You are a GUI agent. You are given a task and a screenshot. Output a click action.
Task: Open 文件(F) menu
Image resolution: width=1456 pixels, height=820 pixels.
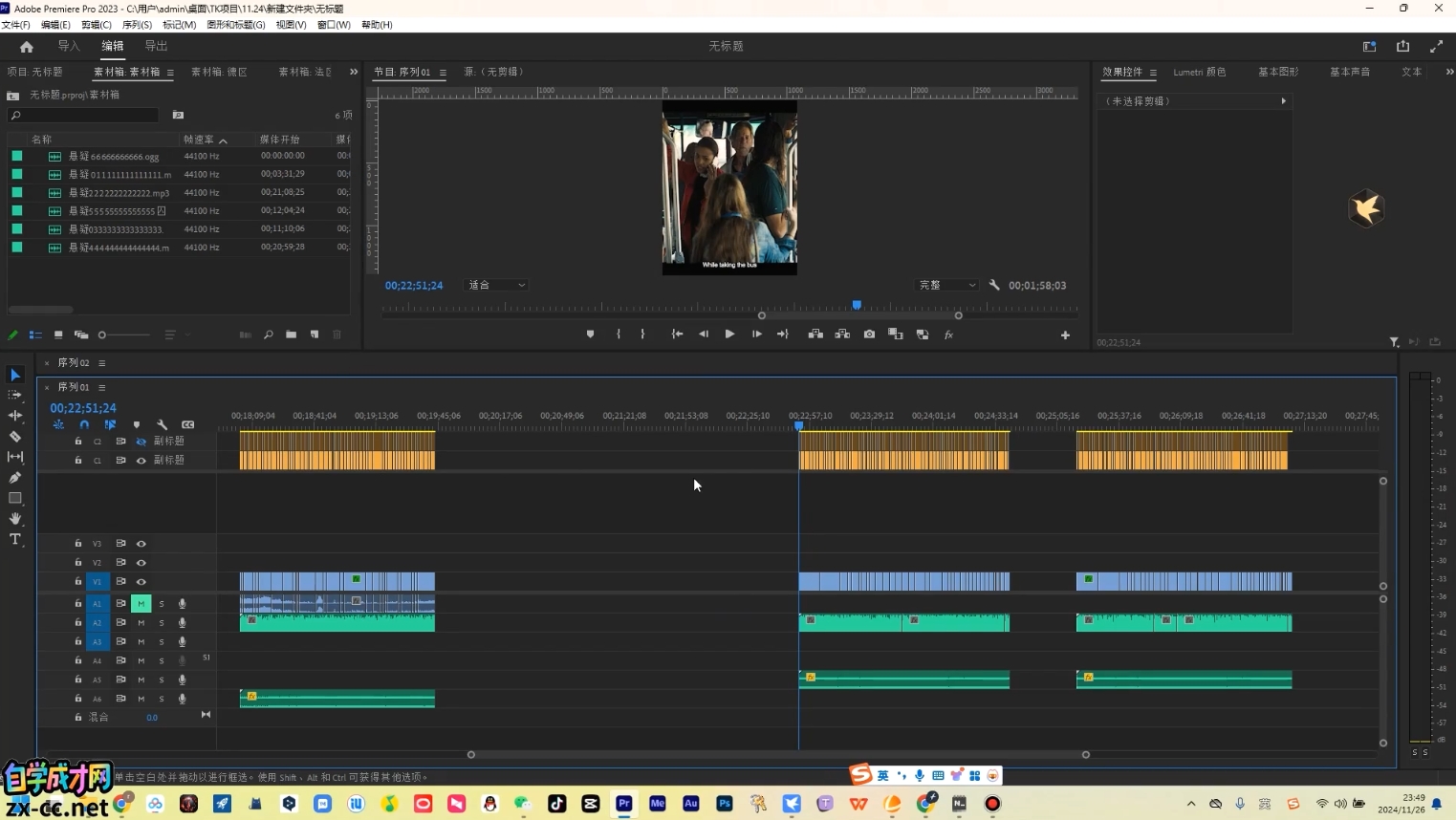pyautogui.click(x=16, y=25)
